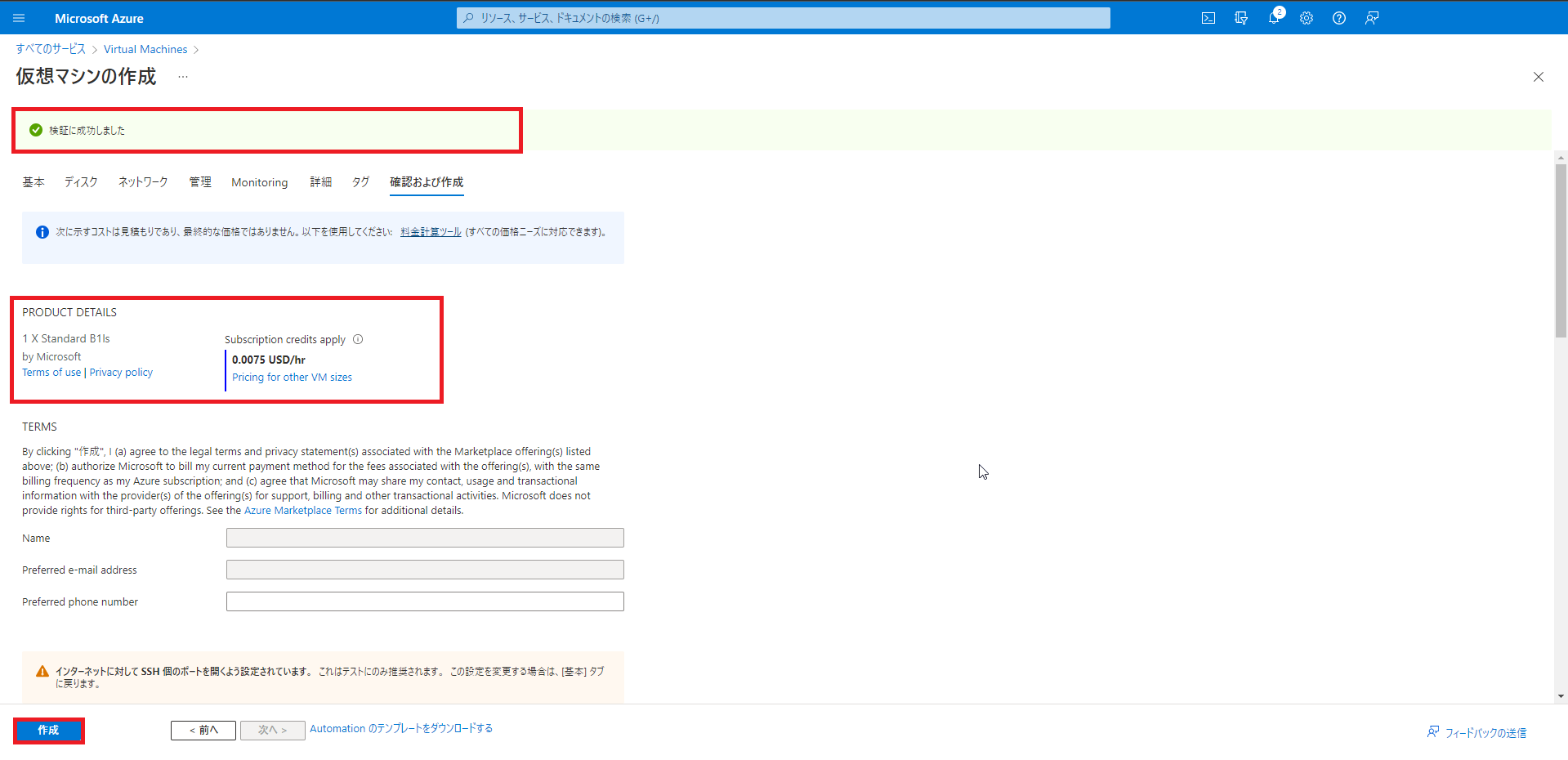Click the 0.0075 USD/hr price text
The image size is (1568, 760).
click(269, 360)
